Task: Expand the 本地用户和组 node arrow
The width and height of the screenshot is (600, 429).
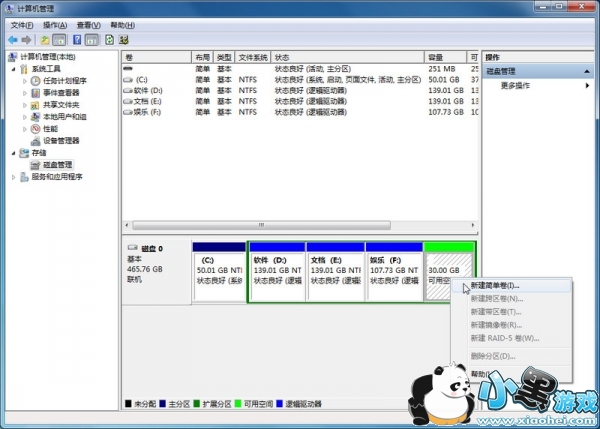Action: 25,117
